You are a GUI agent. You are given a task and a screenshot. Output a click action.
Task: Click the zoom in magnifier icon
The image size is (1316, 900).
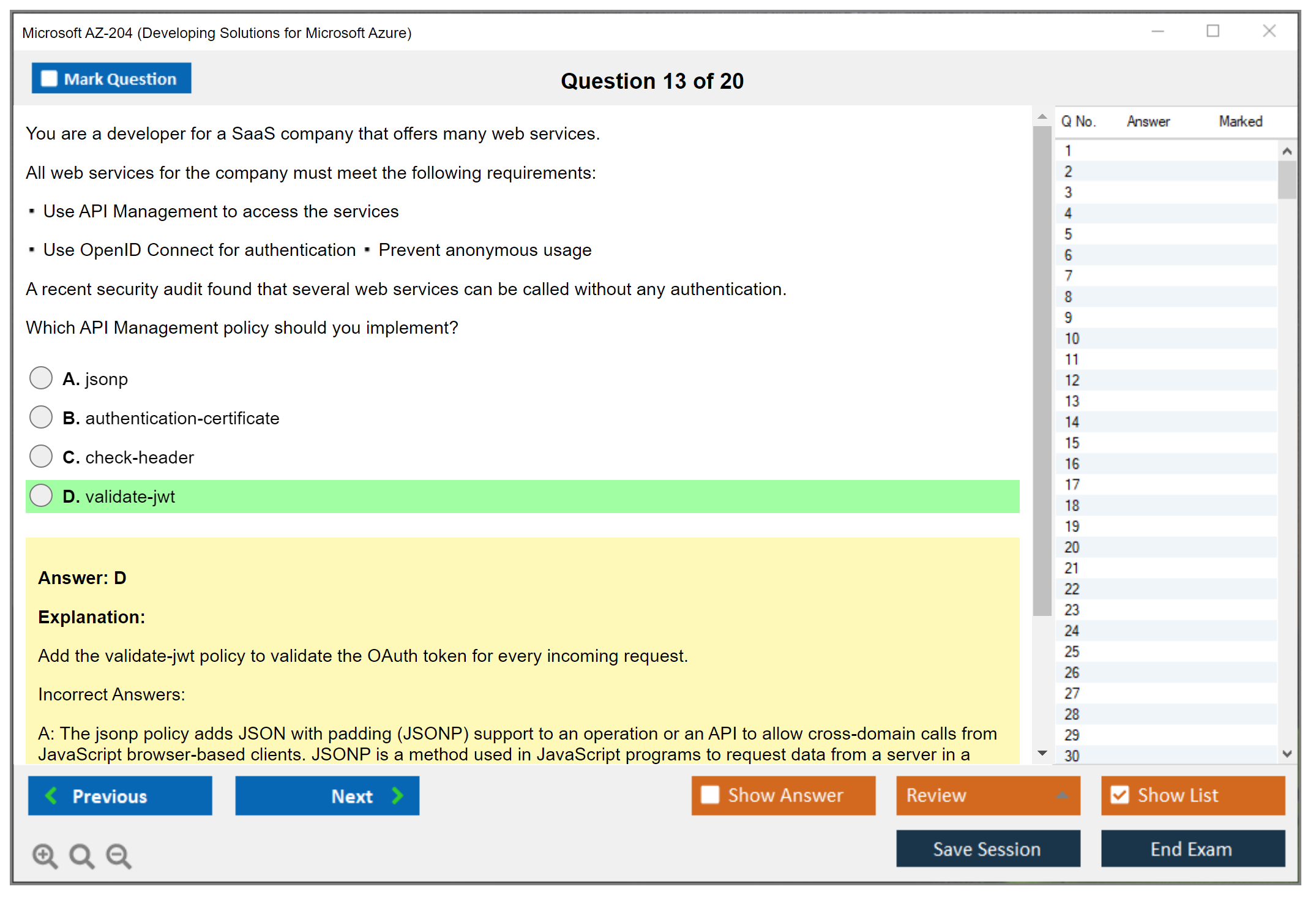[44, 855]
